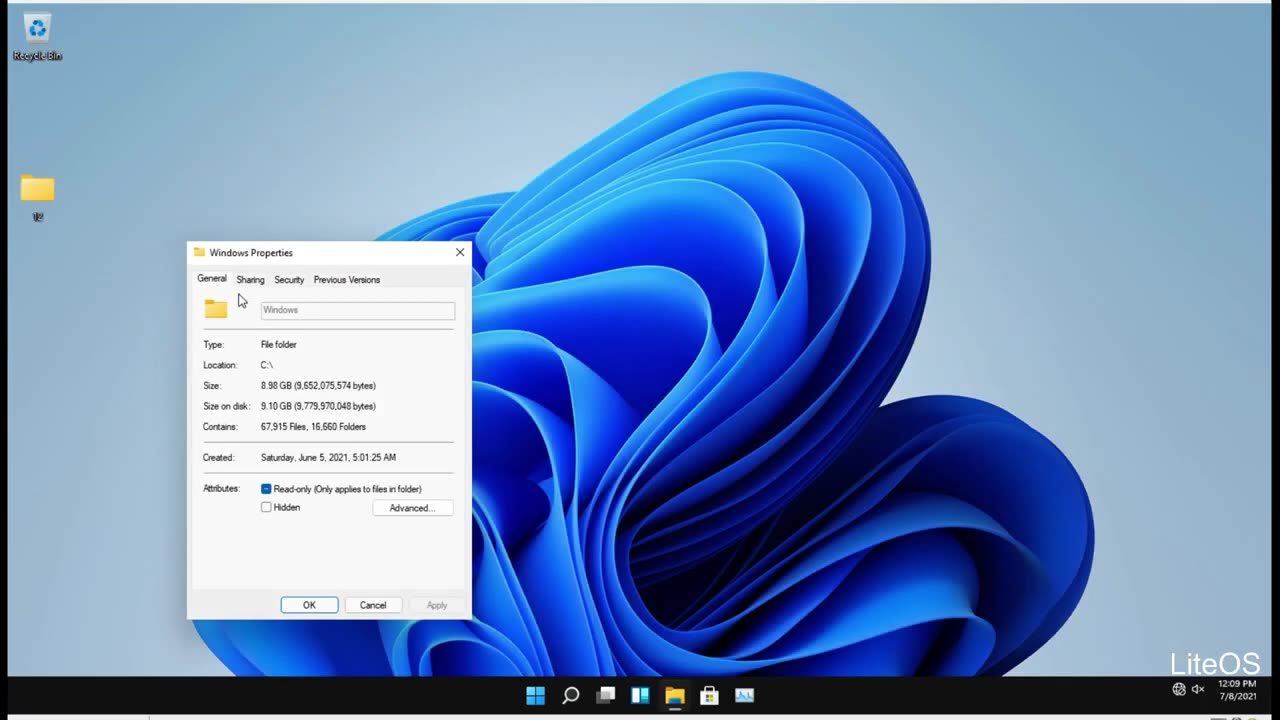Select the folder named 12 on desktop

click(x=37, y=197)
